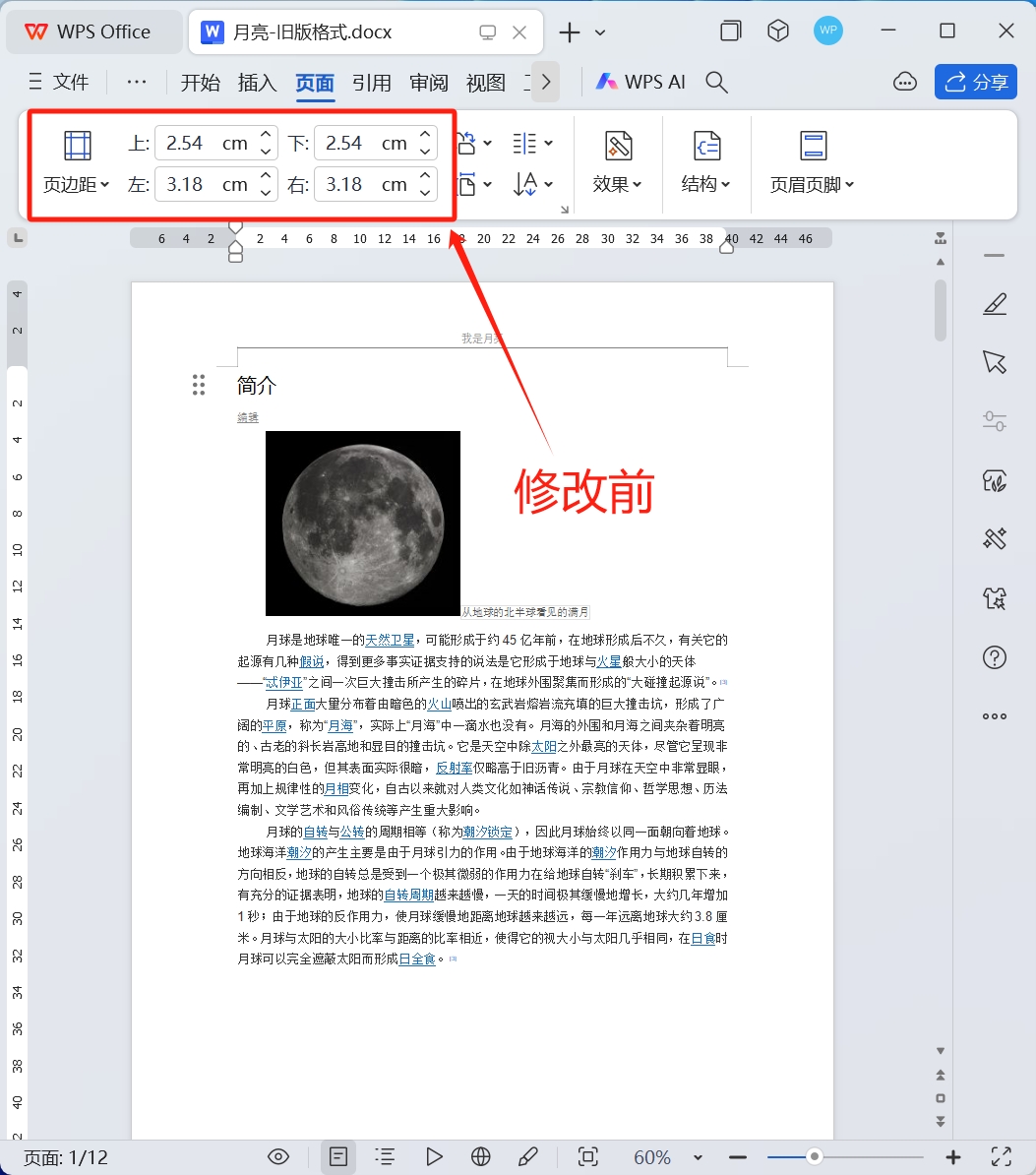Open the search magnifier icon

tap(717, 83)
